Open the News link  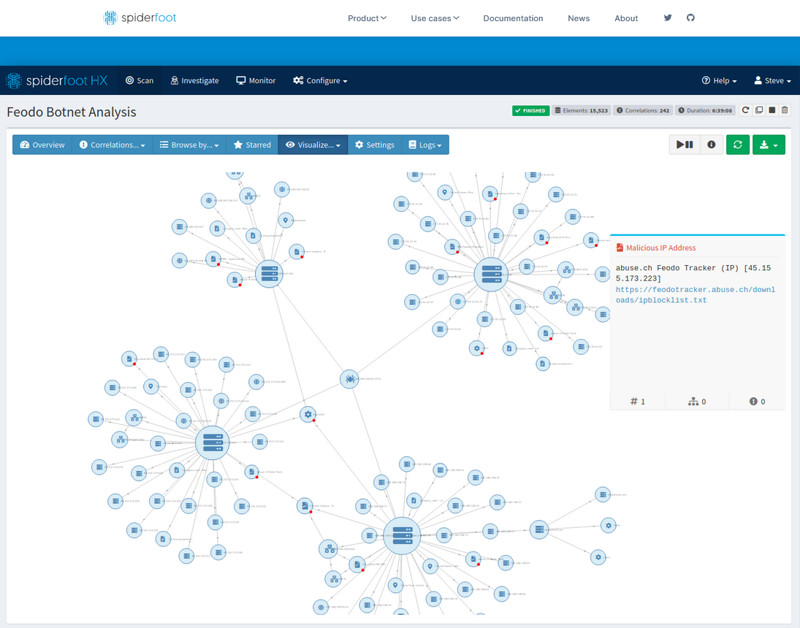[579, 18]
